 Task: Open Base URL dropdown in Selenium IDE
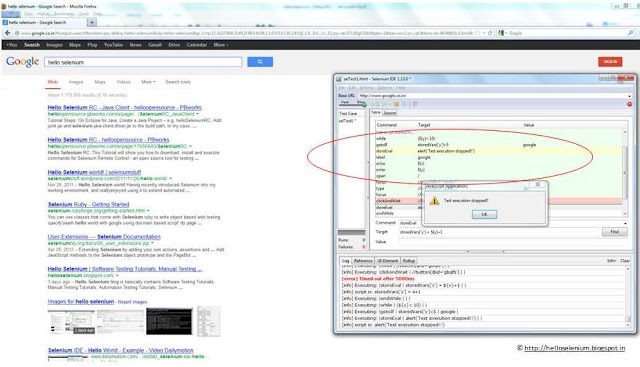click(x=629, y=96)
